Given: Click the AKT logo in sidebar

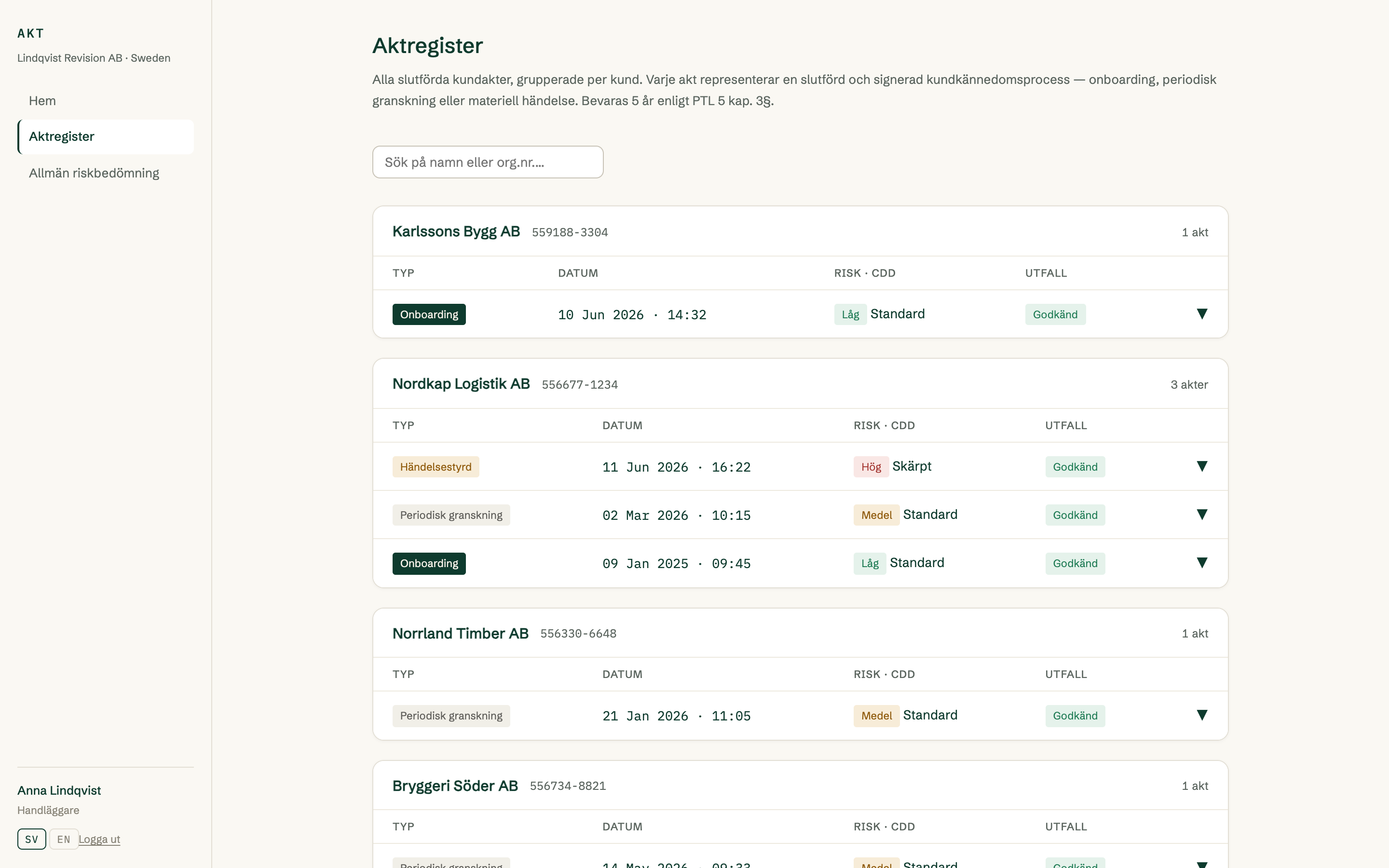Looking at the screenshot, I should point(30,33).
